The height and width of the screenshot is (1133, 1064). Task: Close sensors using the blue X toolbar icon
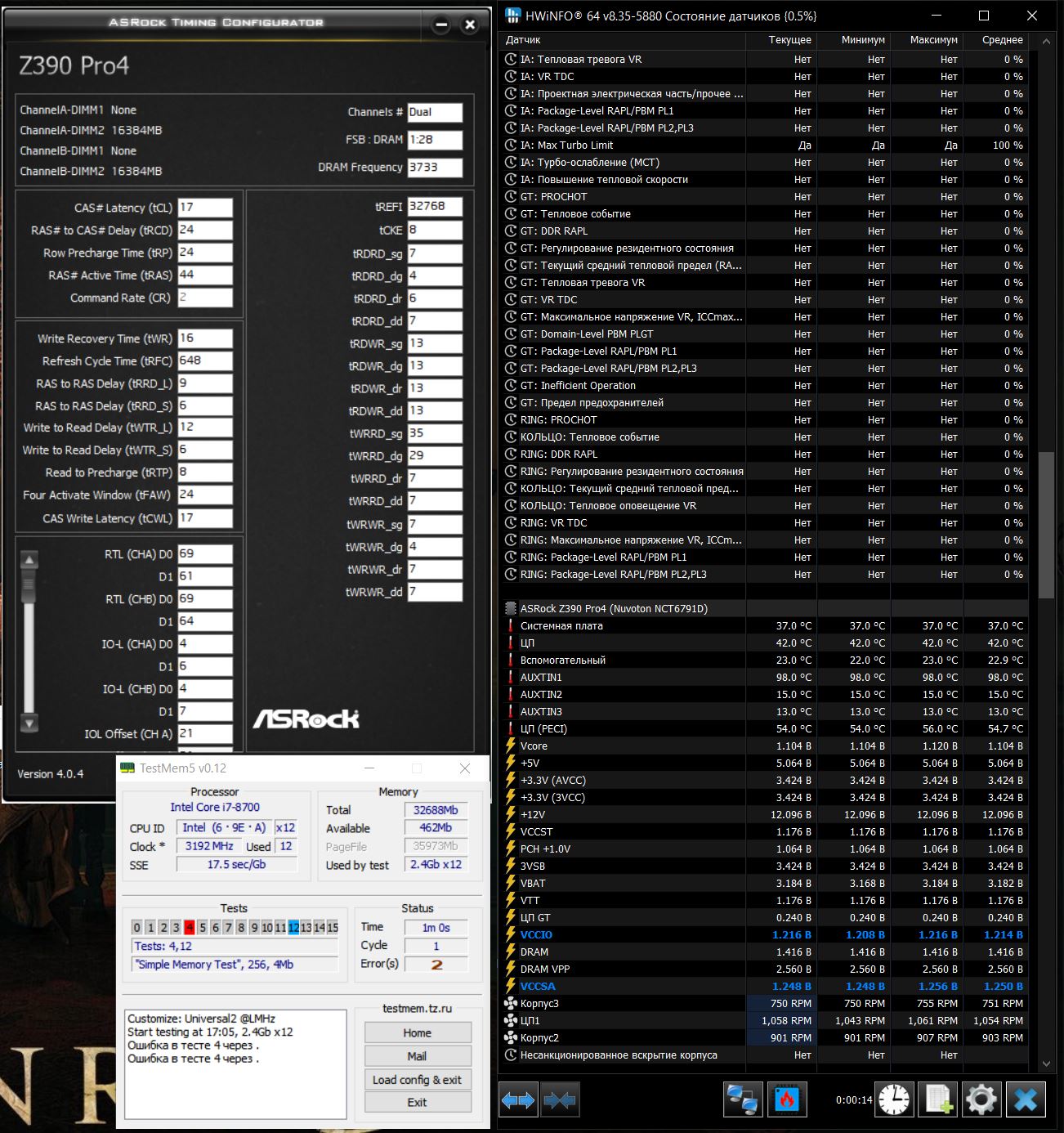click(1026, 1099)
